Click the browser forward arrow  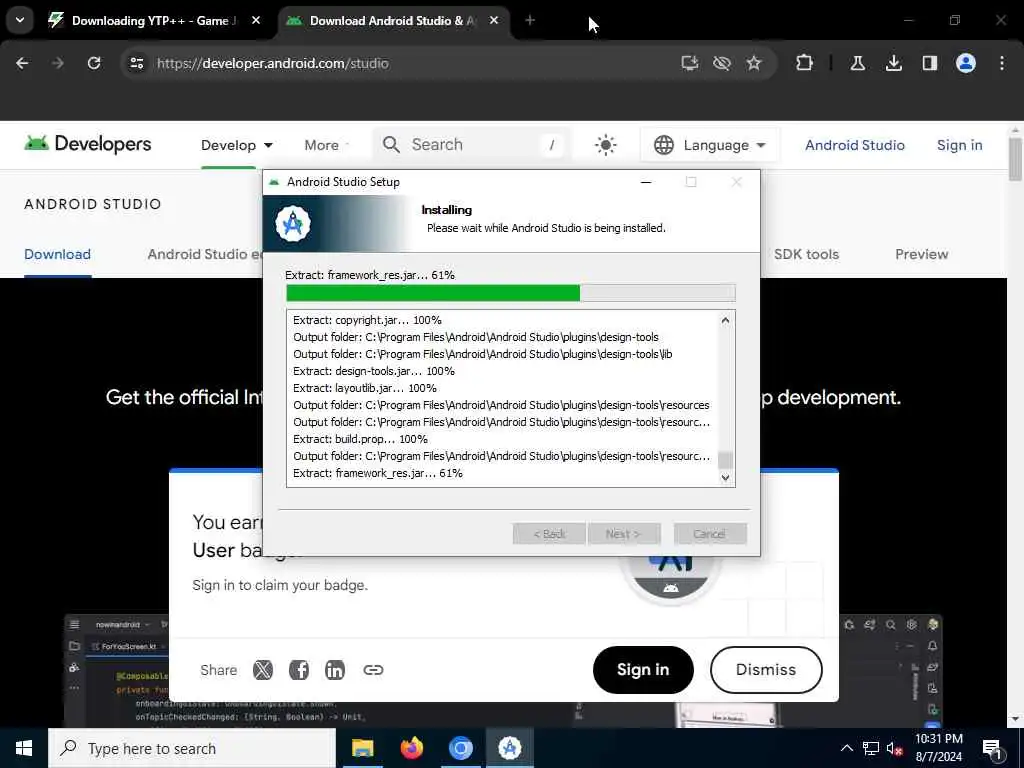point(57,63)
